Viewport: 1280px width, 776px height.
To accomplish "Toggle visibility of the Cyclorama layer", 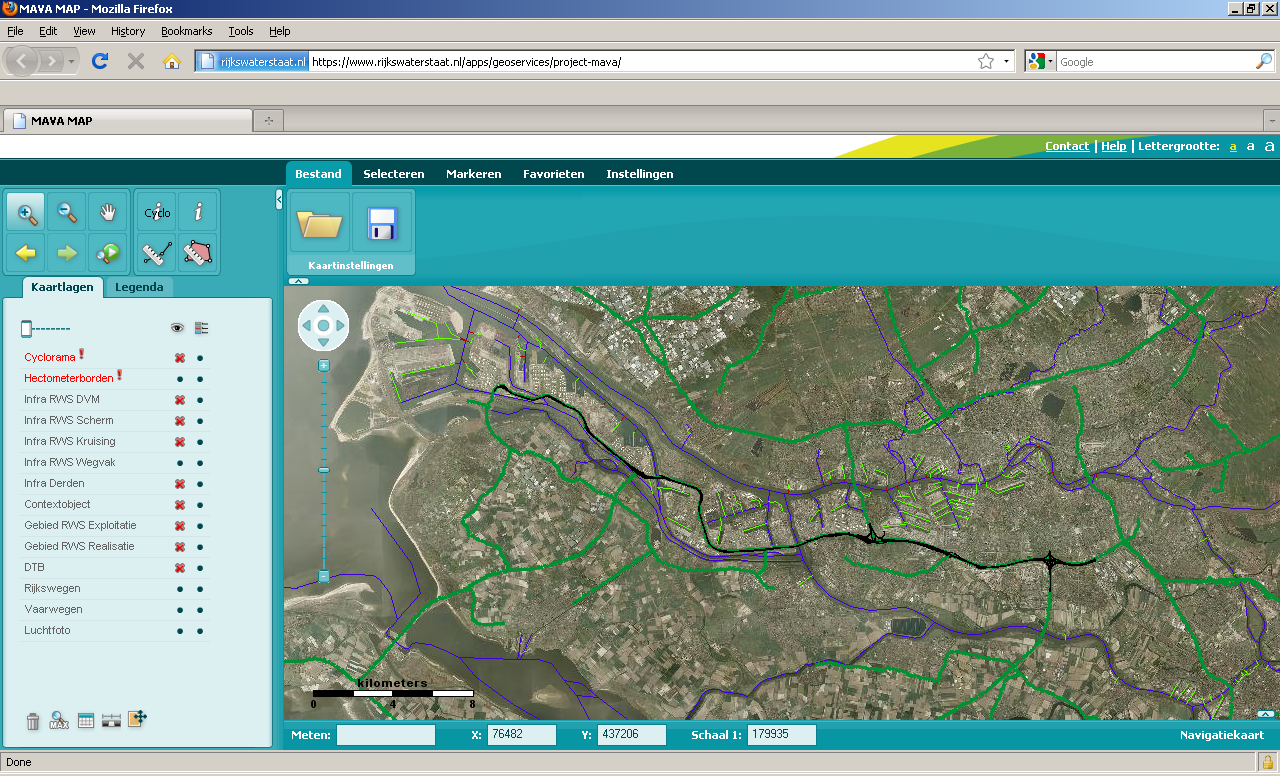I will click(x=180, y=358).
